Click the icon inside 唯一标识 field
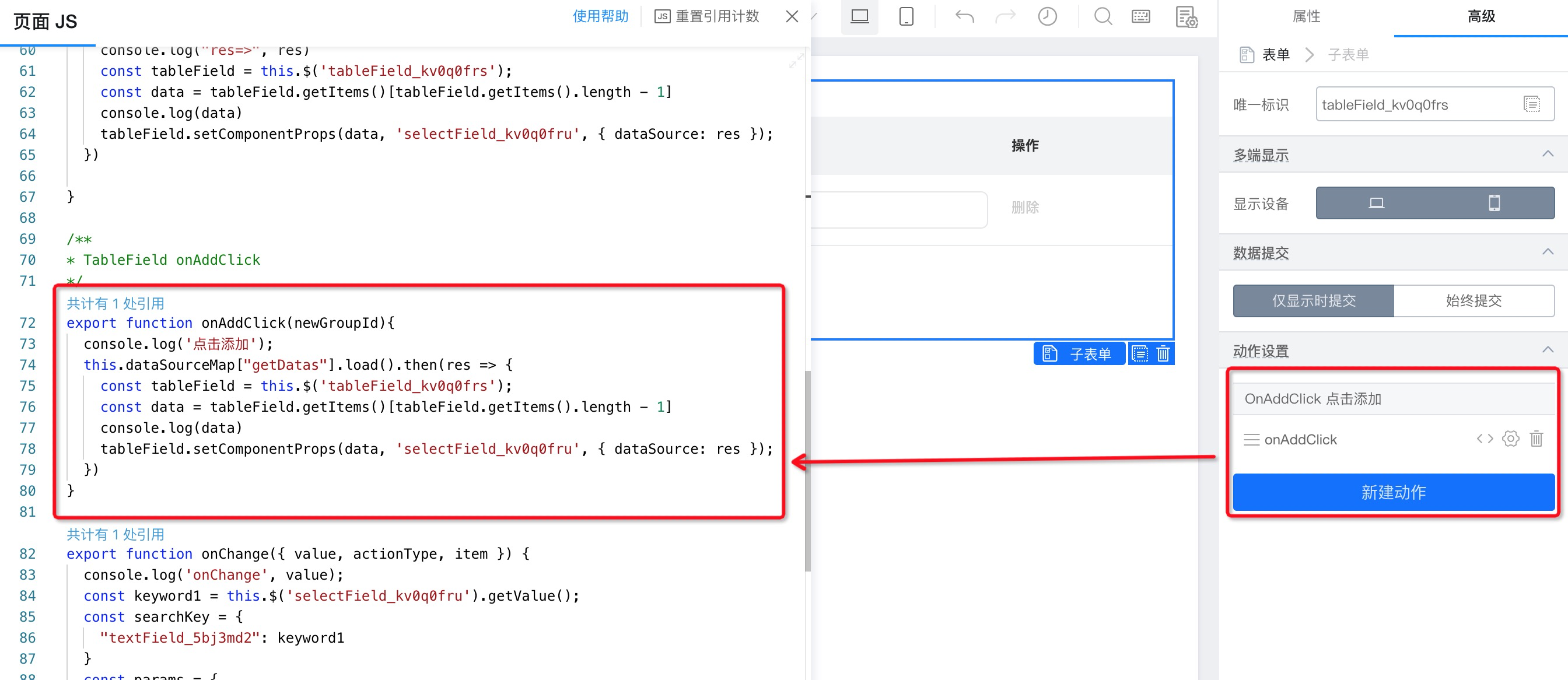The image size is (1568, 680). pos(1531,104)
